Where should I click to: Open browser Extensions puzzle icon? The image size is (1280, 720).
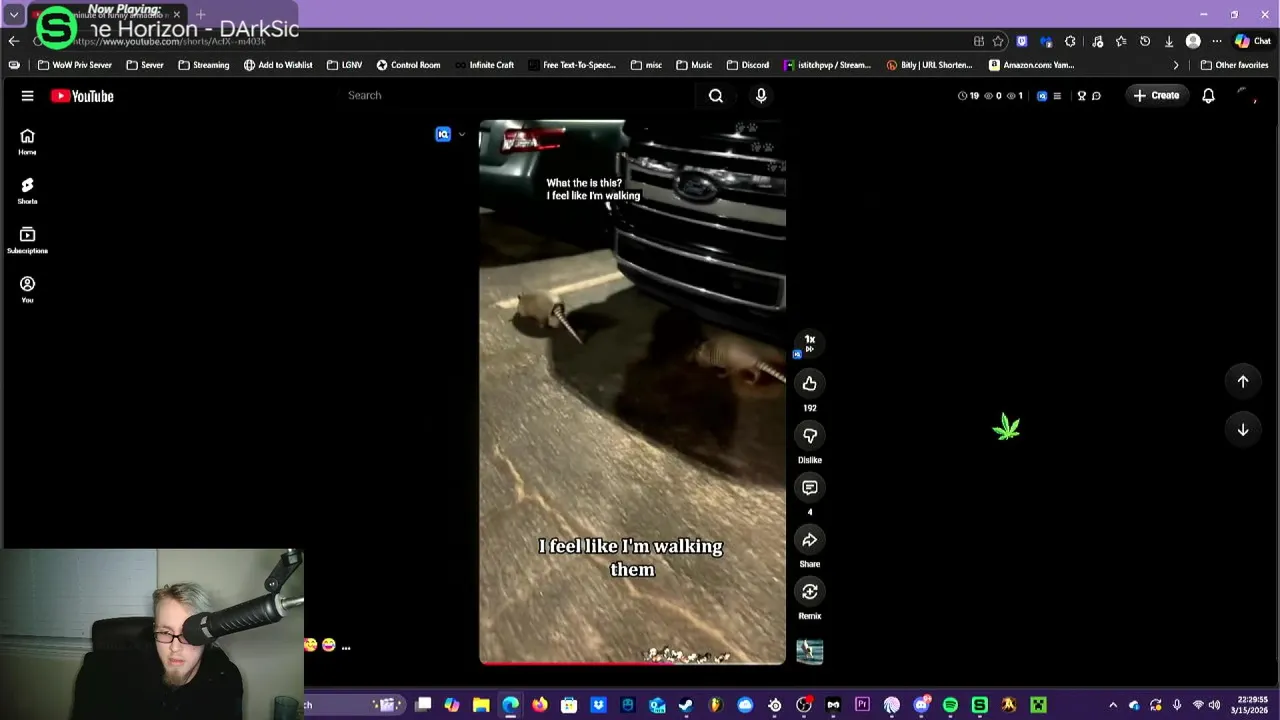pyautogui.click(x=1070, y=41)
